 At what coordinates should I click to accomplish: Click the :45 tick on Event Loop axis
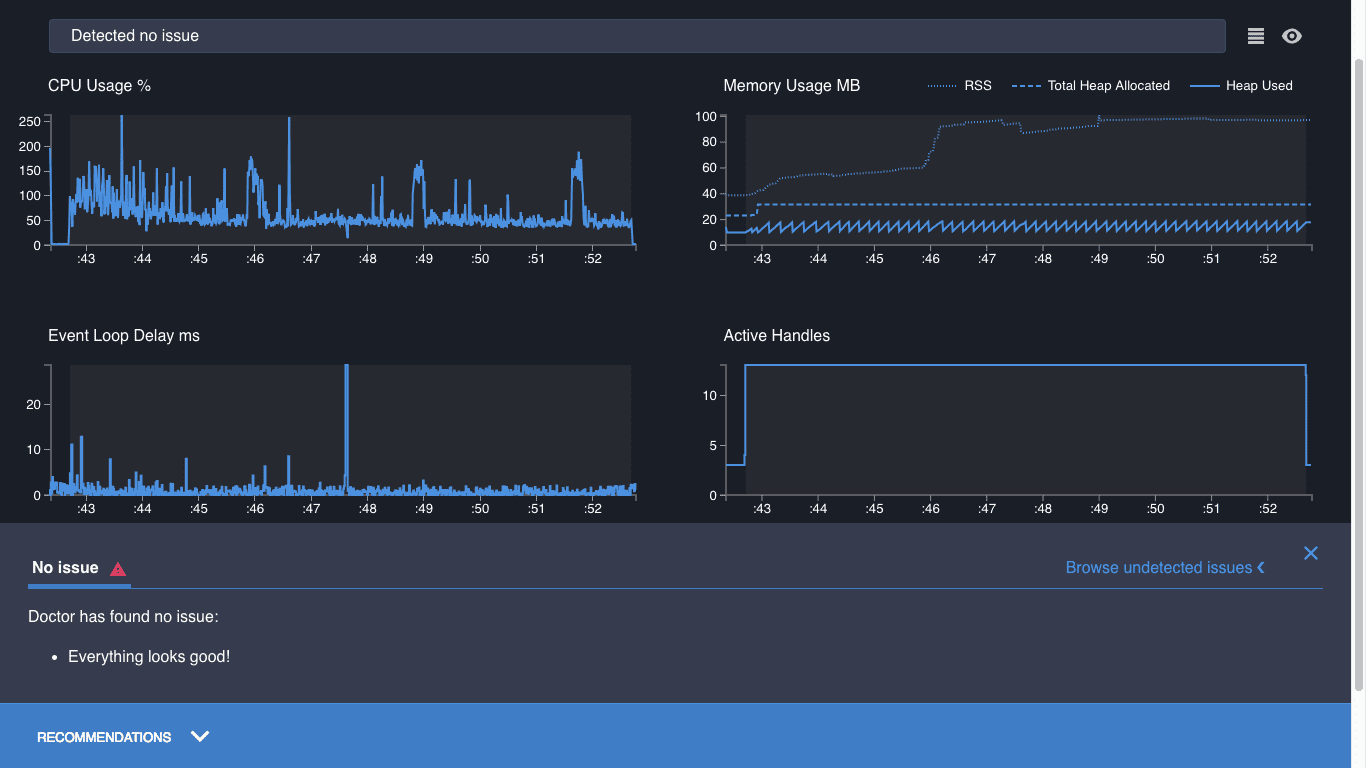[199, 509]
